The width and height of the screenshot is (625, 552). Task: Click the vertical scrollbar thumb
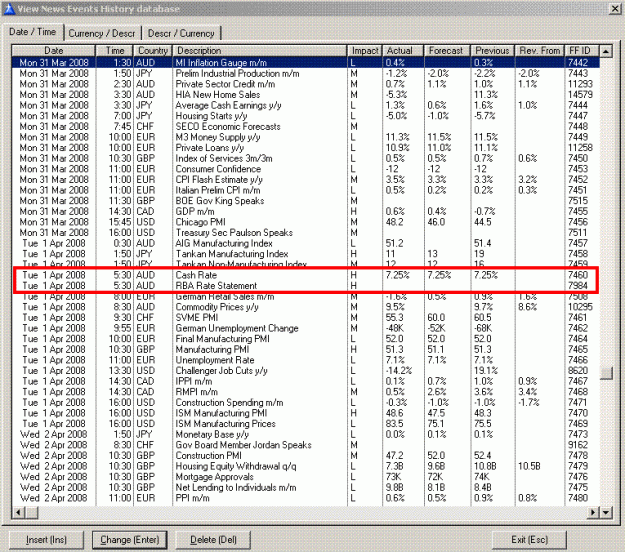pos(606,373)
